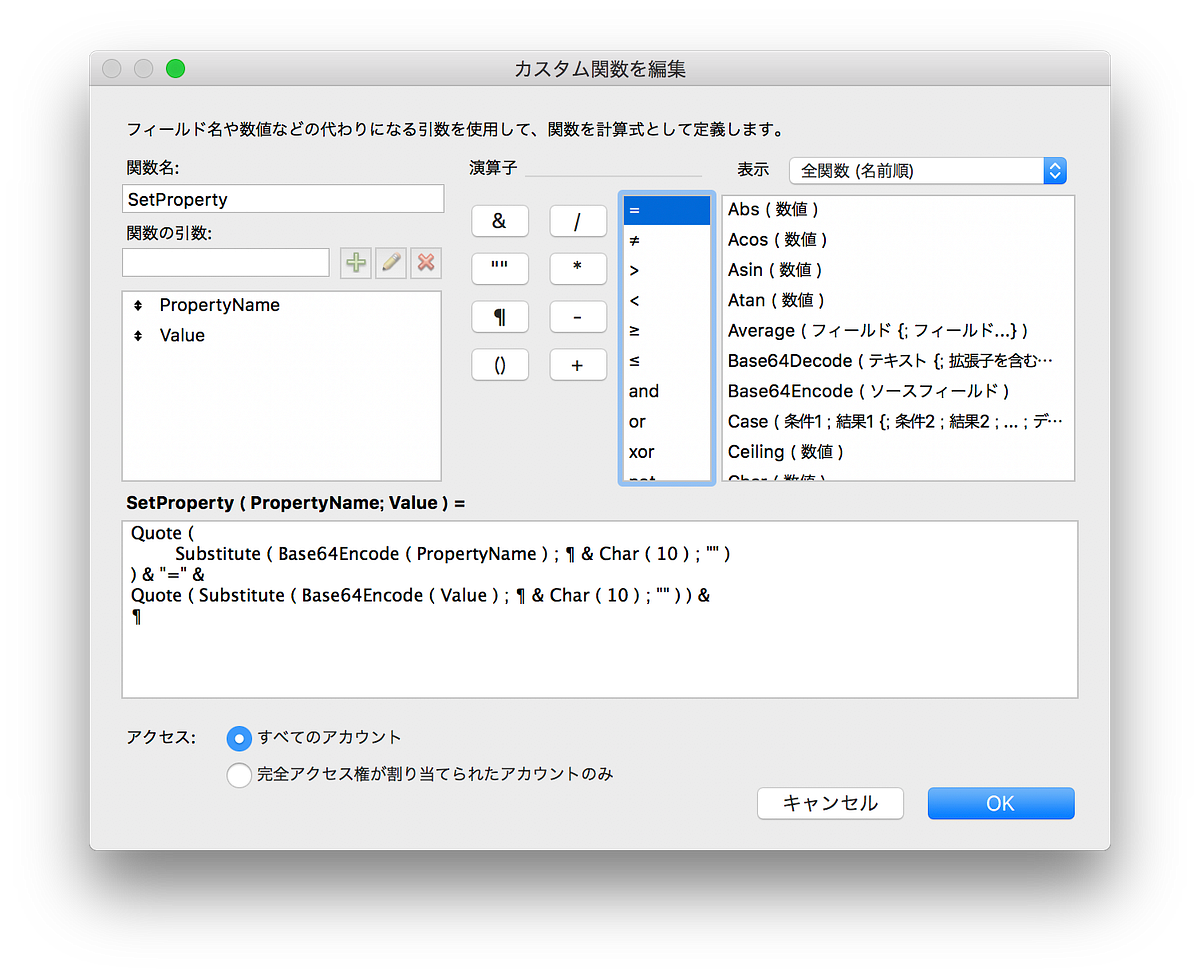The image size is (1200, 978).
Task: Select the "and" operator in the operator list
Action: (644, 391)
